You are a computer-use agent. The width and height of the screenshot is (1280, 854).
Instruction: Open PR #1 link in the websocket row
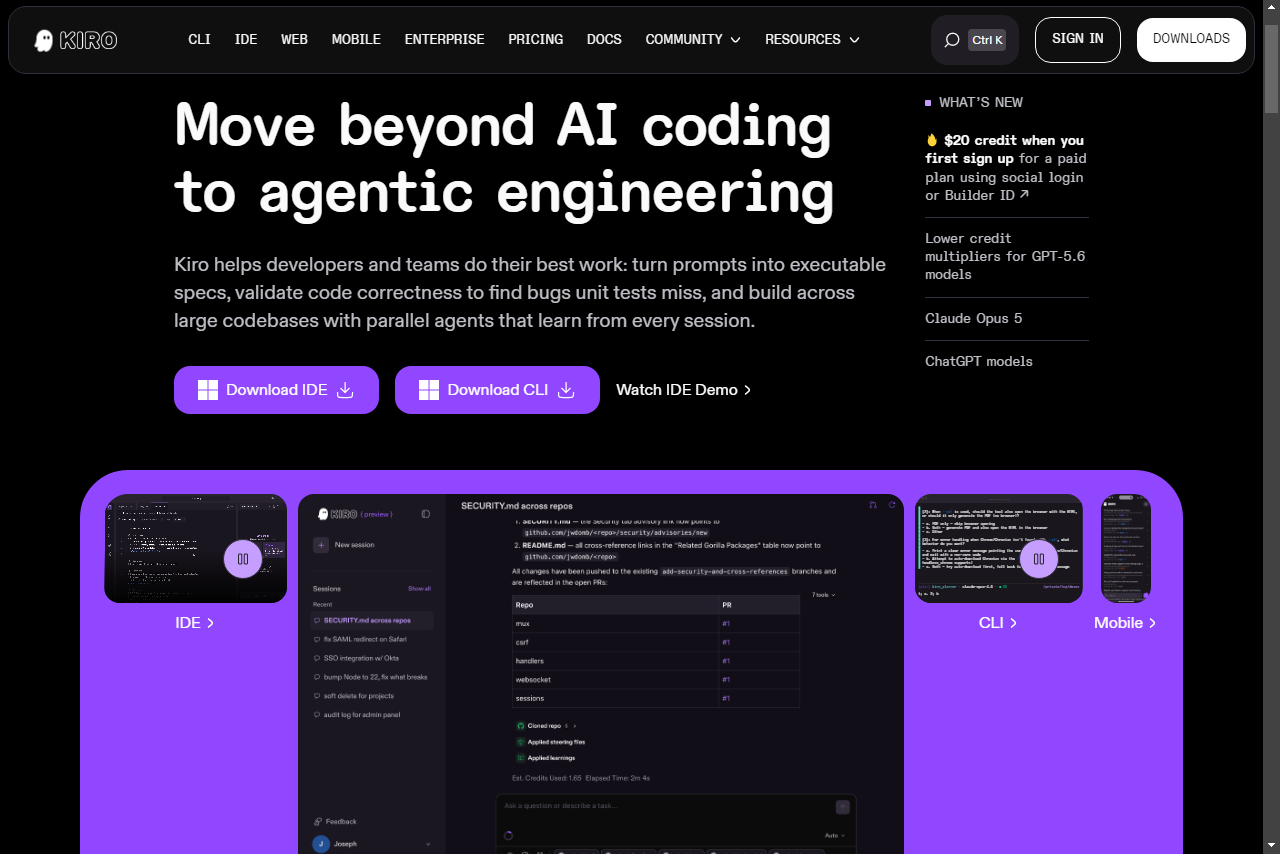pyautogui.click(x=726, y=680)
